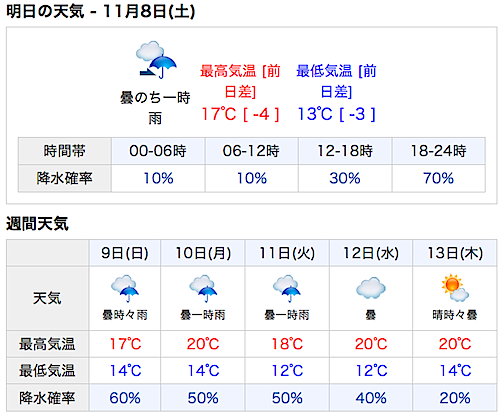Image resolution: width=504 pixels, height=416 pixels.
Task: Select the 13日(木) column header
Action: 455,253
